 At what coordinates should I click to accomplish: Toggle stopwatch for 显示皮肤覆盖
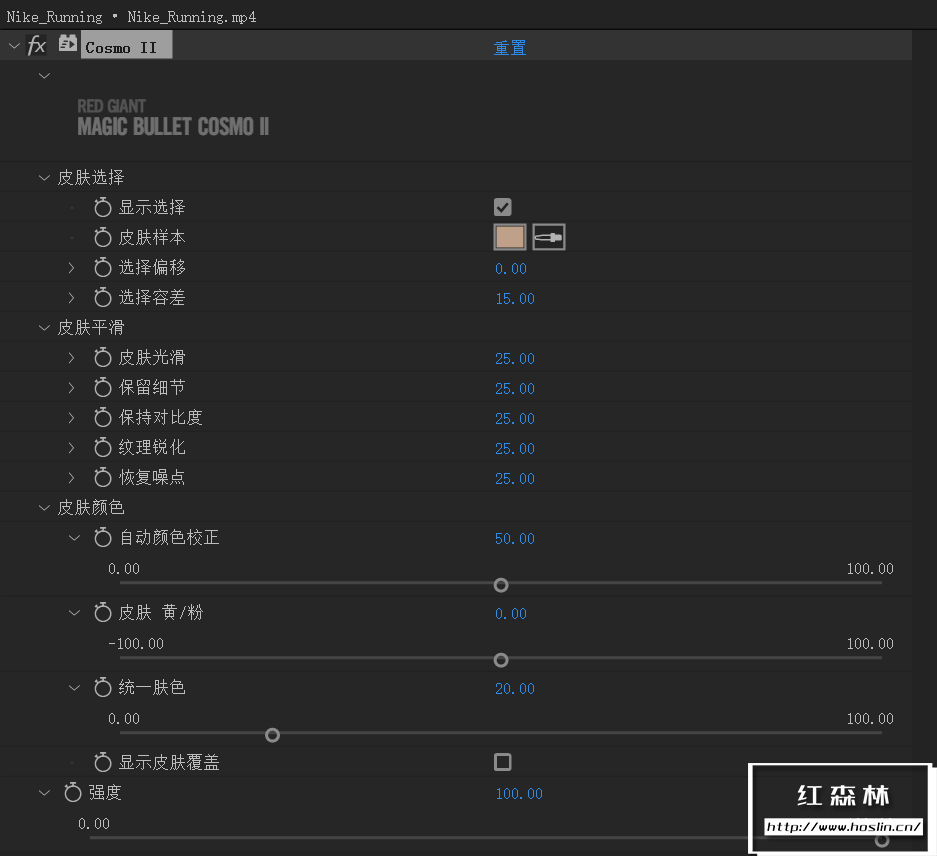pos(103,762)
